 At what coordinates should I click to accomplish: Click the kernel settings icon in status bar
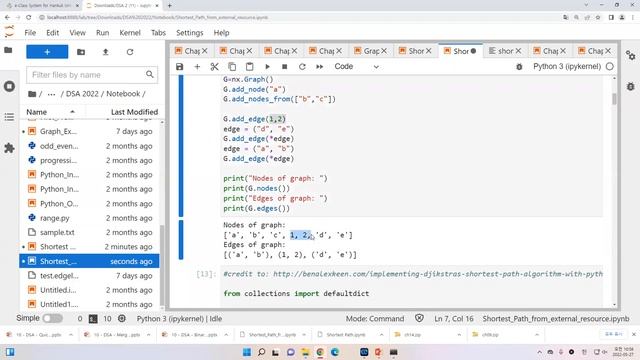coord(122,318)
